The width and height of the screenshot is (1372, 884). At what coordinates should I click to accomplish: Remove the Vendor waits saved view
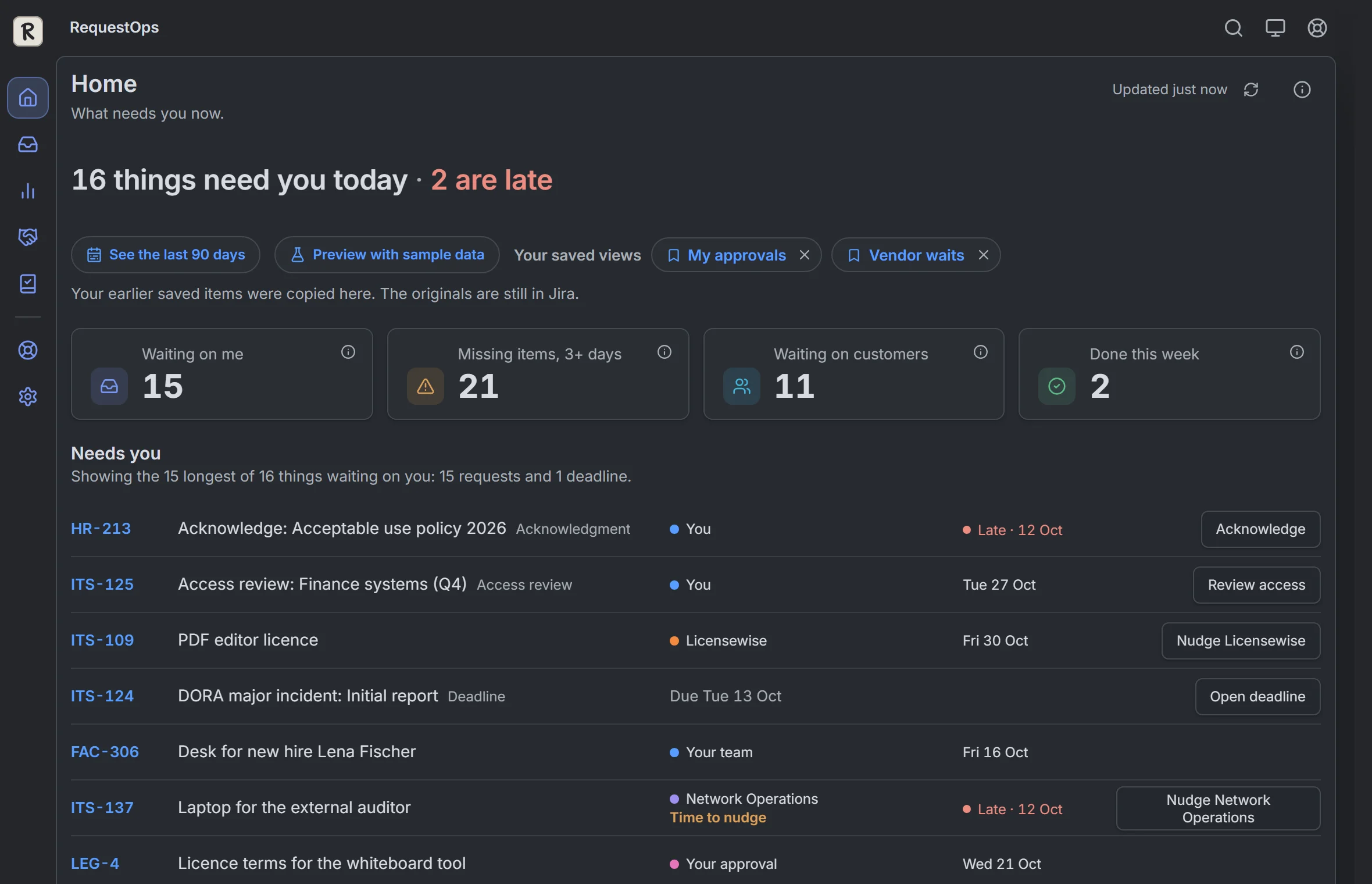984,255
